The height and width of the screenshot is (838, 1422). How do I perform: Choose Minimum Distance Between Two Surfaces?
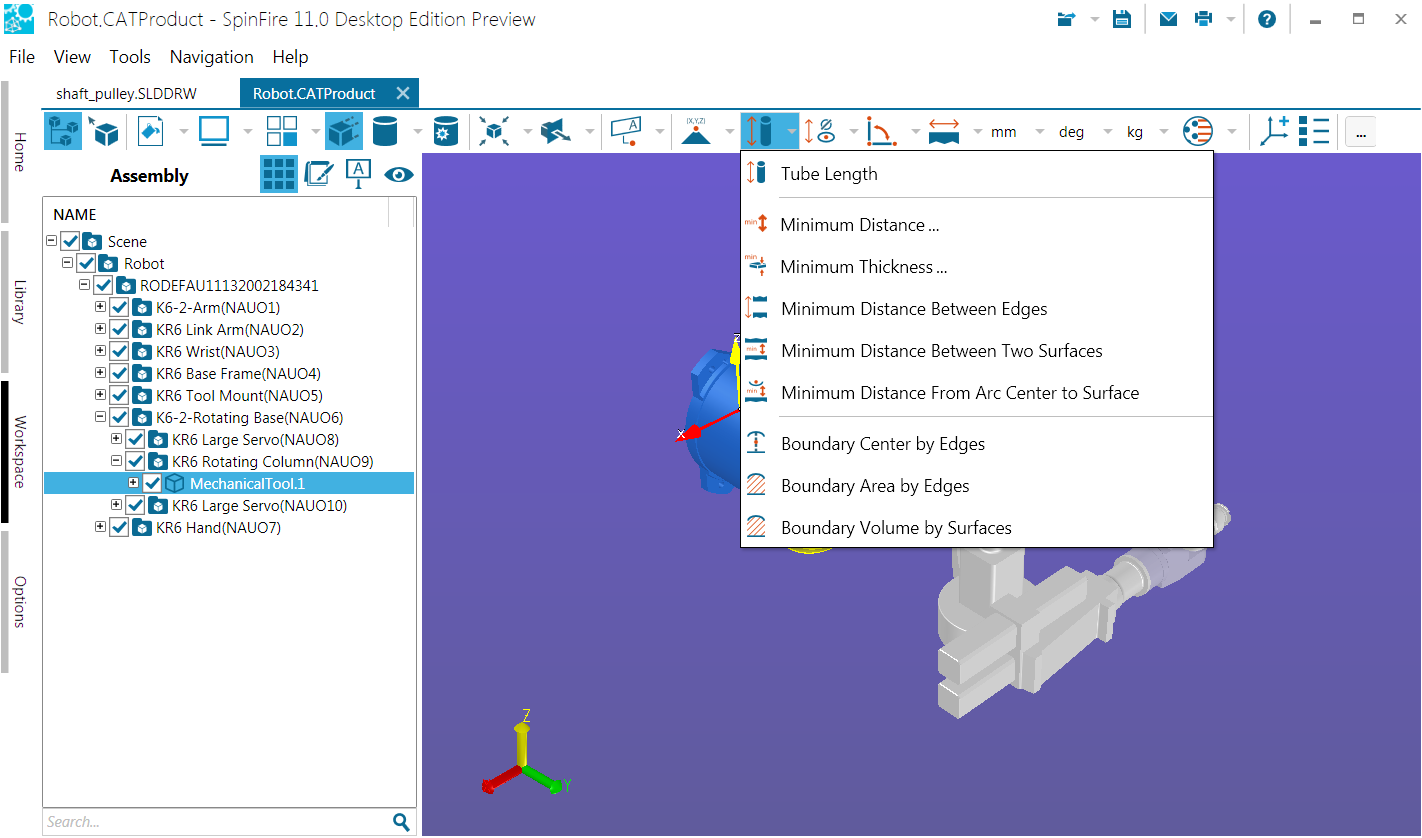click(941, 351)
